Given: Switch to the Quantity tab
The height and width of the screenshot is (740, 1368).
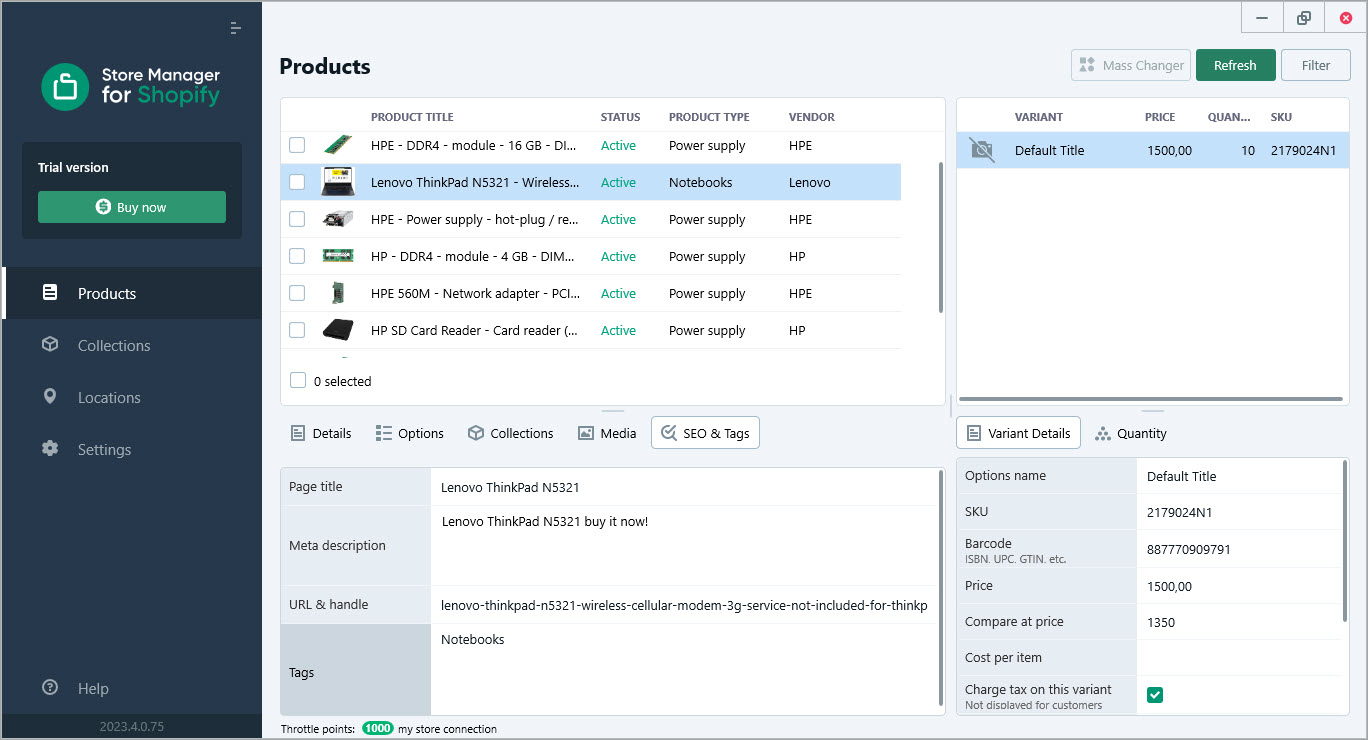Looking at the screenshot, I should tap(1131, 433).
